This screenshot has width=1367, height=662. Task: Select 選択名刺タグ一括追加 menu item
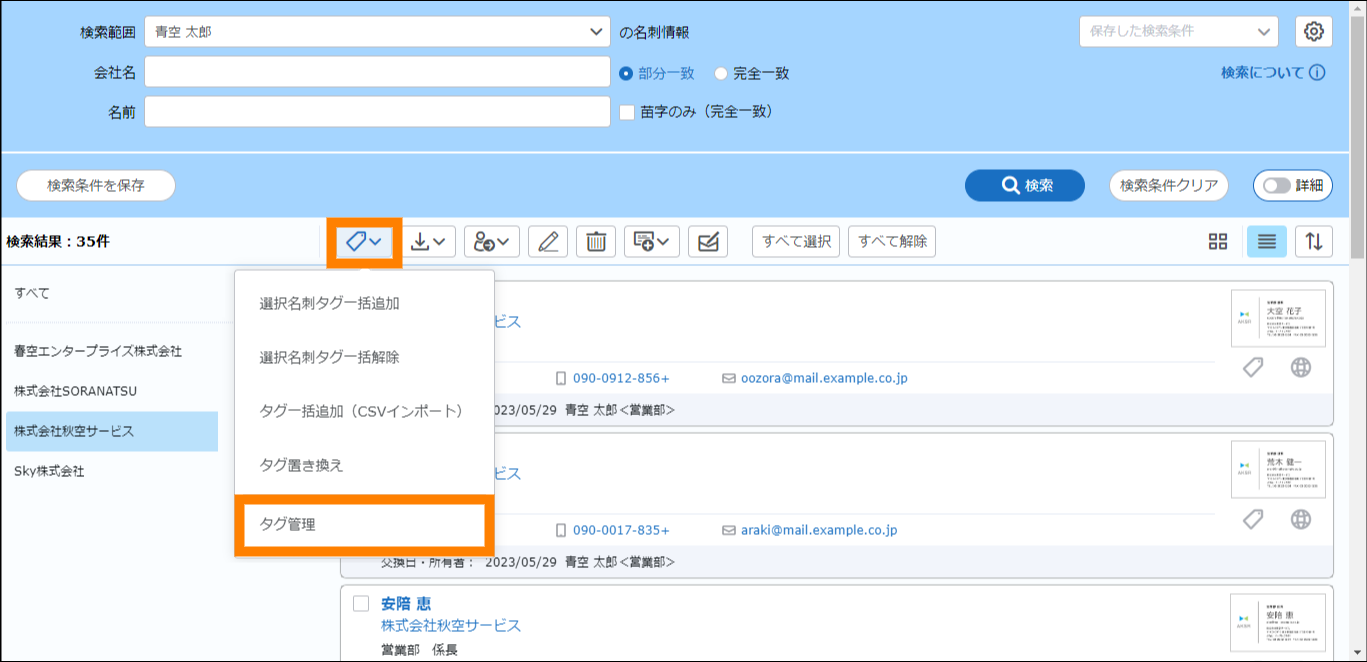(330, 303)
